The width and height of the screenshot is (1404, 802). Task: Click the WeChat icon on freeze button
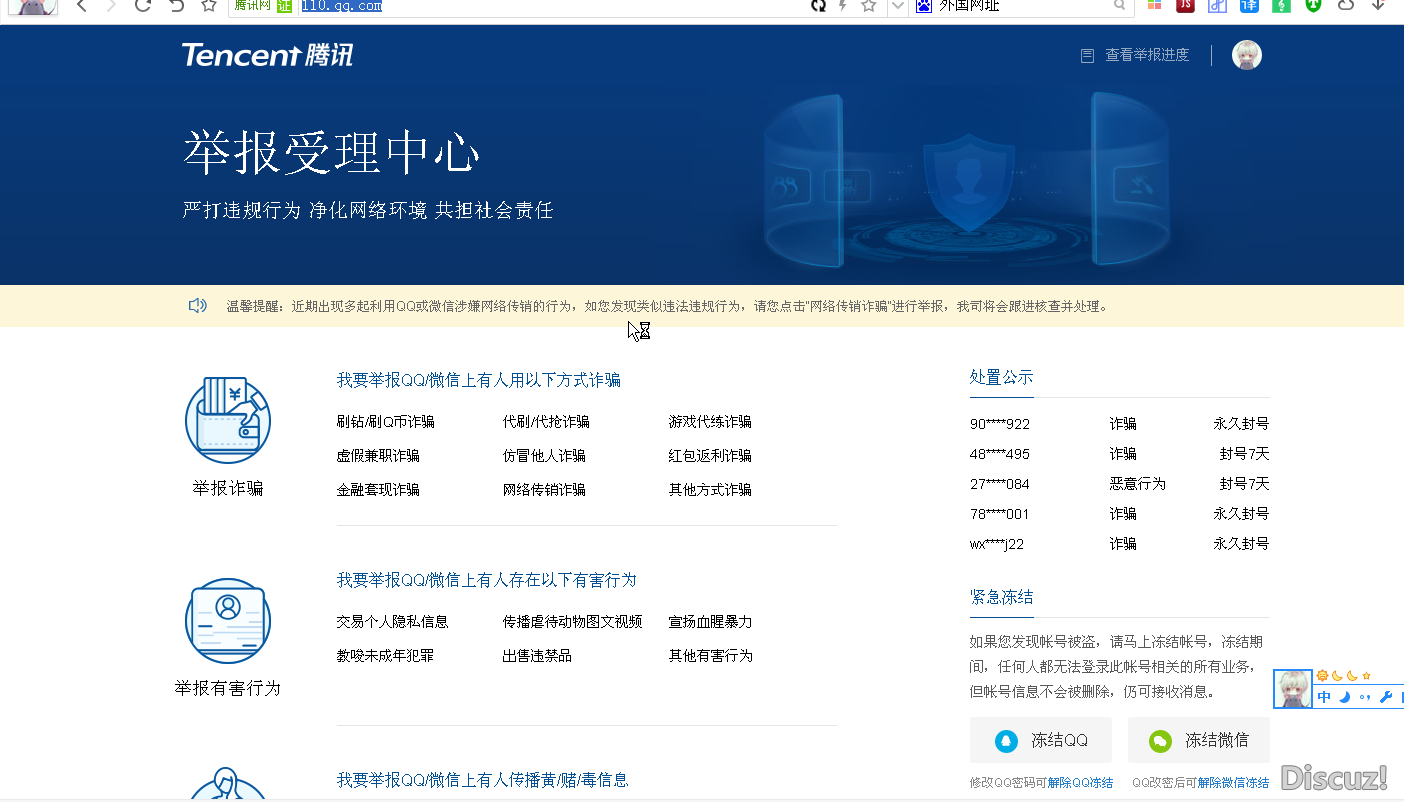click(x=1160, y=742)
